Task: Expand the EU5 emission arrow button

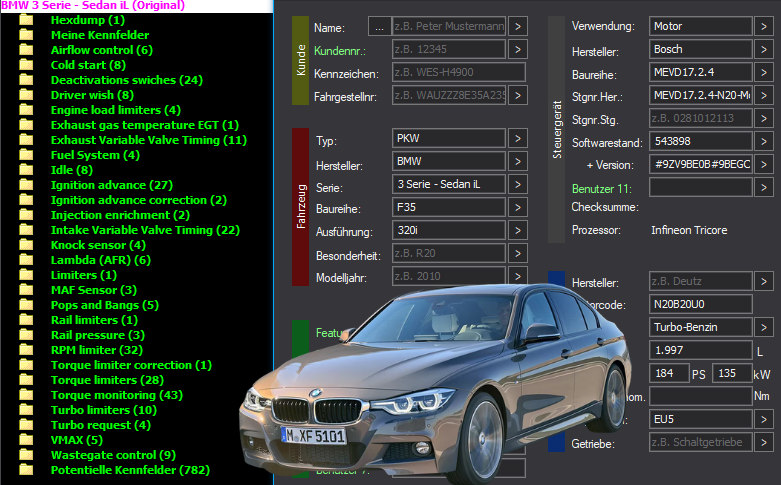Action: (764, 419)
